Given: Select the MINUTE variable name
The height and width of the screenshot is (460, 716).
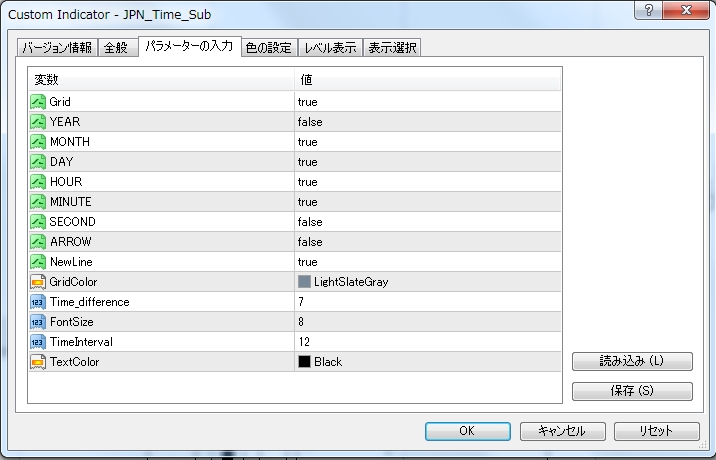Looking at the screenshot, I should coord(70,202).
